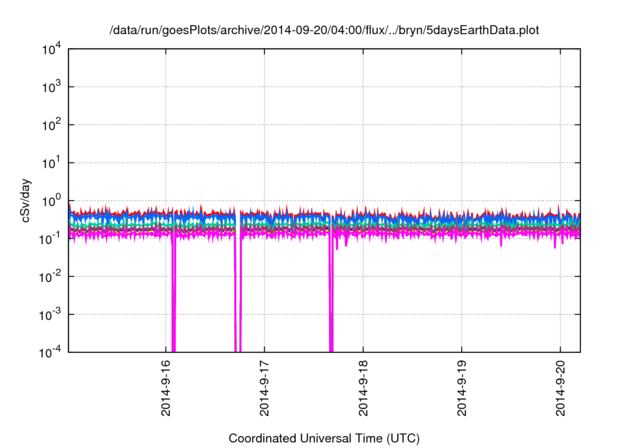Select the cSv/day y-axis label
This screenshot has height=448, width=640.
tap(26, 200)
